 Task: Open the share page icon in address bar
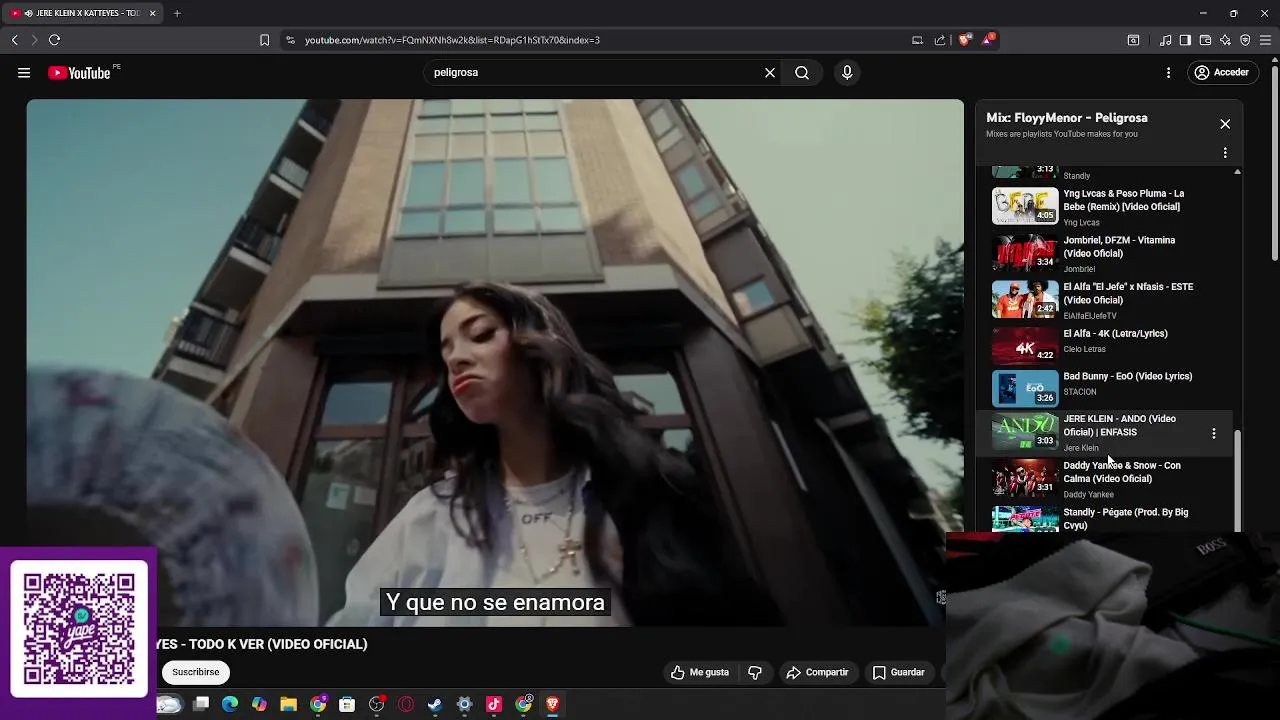click(940, 40)
